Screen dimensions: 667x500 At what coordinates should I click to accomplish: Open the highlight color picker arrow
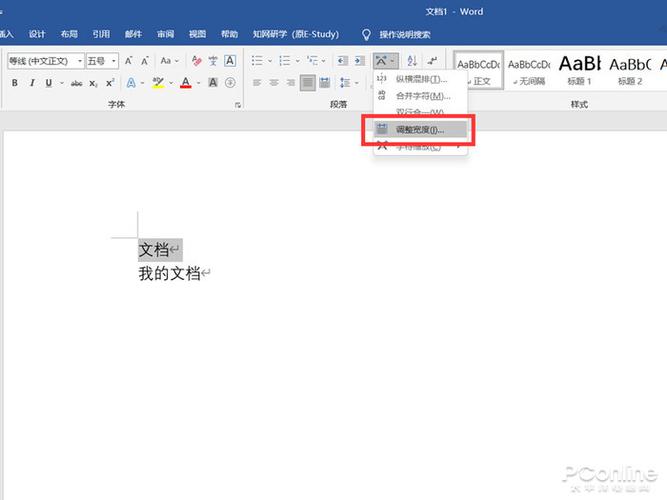pos(171,83)
